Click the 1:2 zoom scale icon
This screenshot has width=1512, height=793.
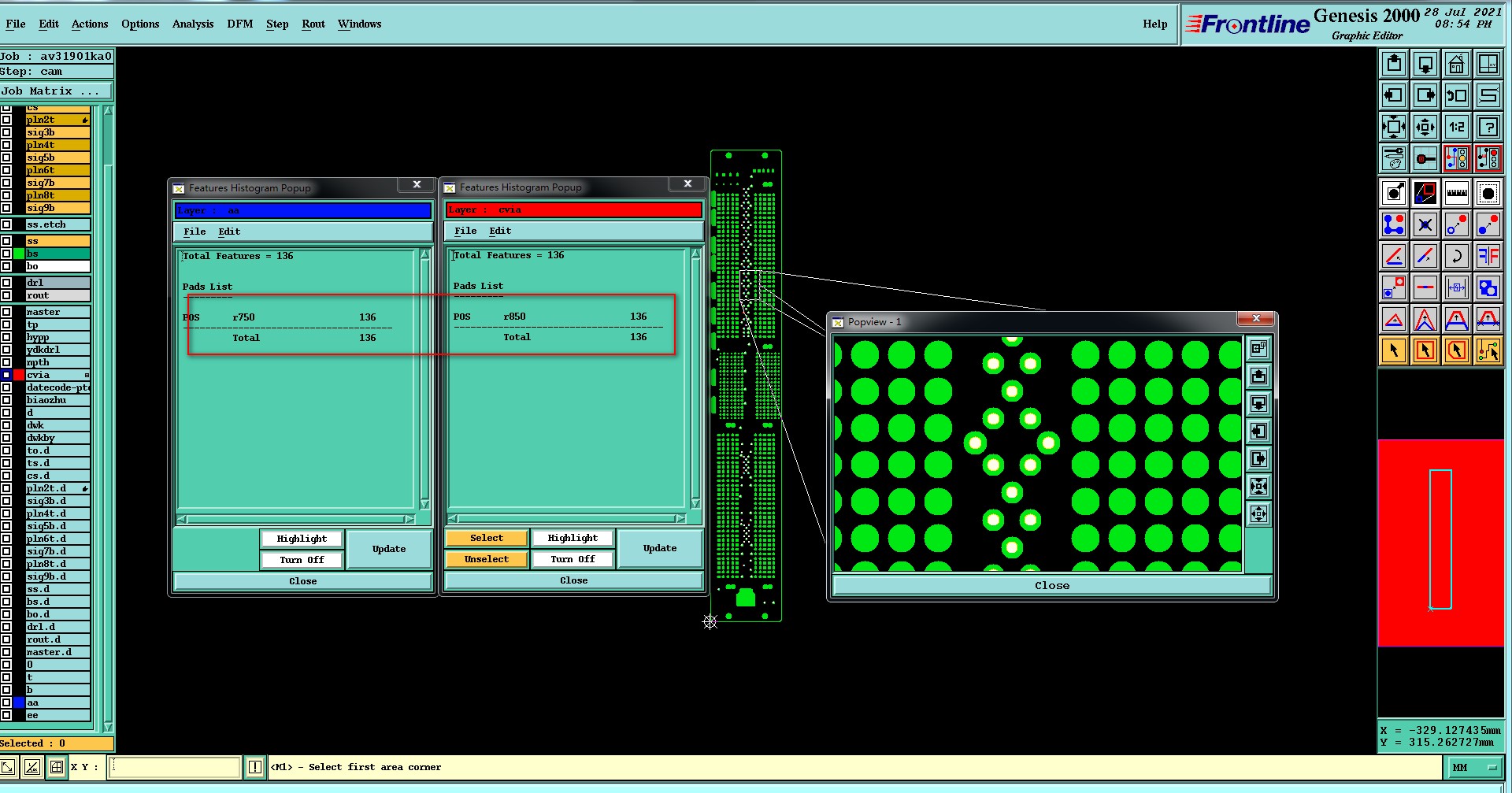1457,127
